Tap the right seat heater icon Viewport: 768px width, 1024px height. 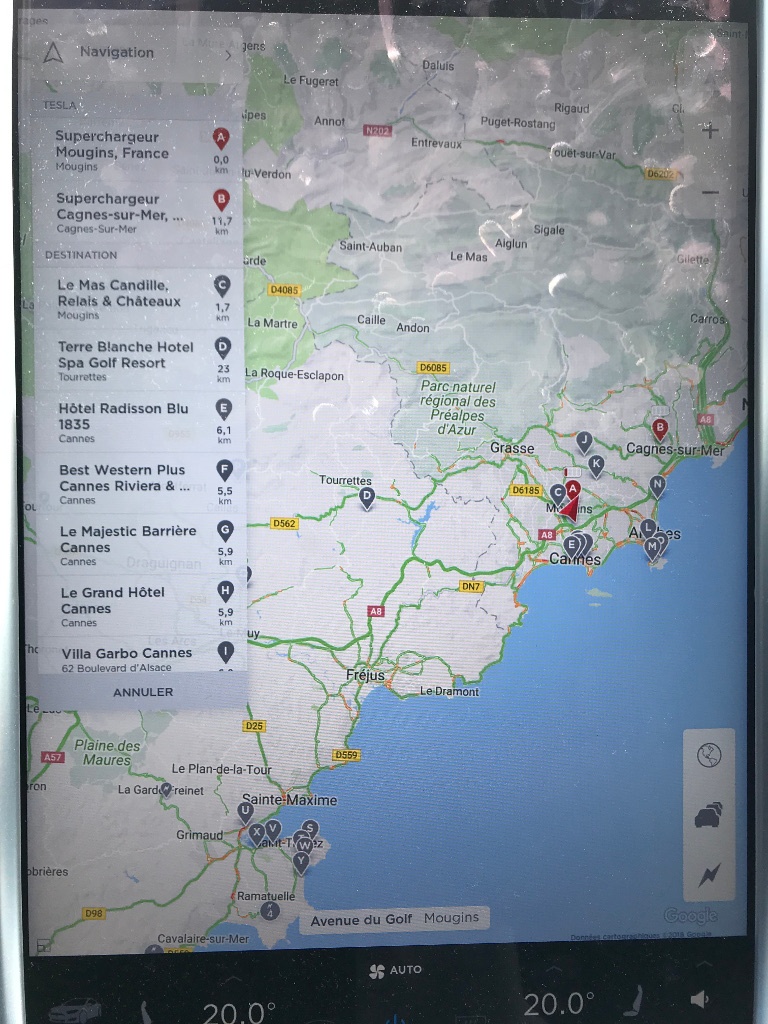pyautogui.click(x=633, y=1001)
